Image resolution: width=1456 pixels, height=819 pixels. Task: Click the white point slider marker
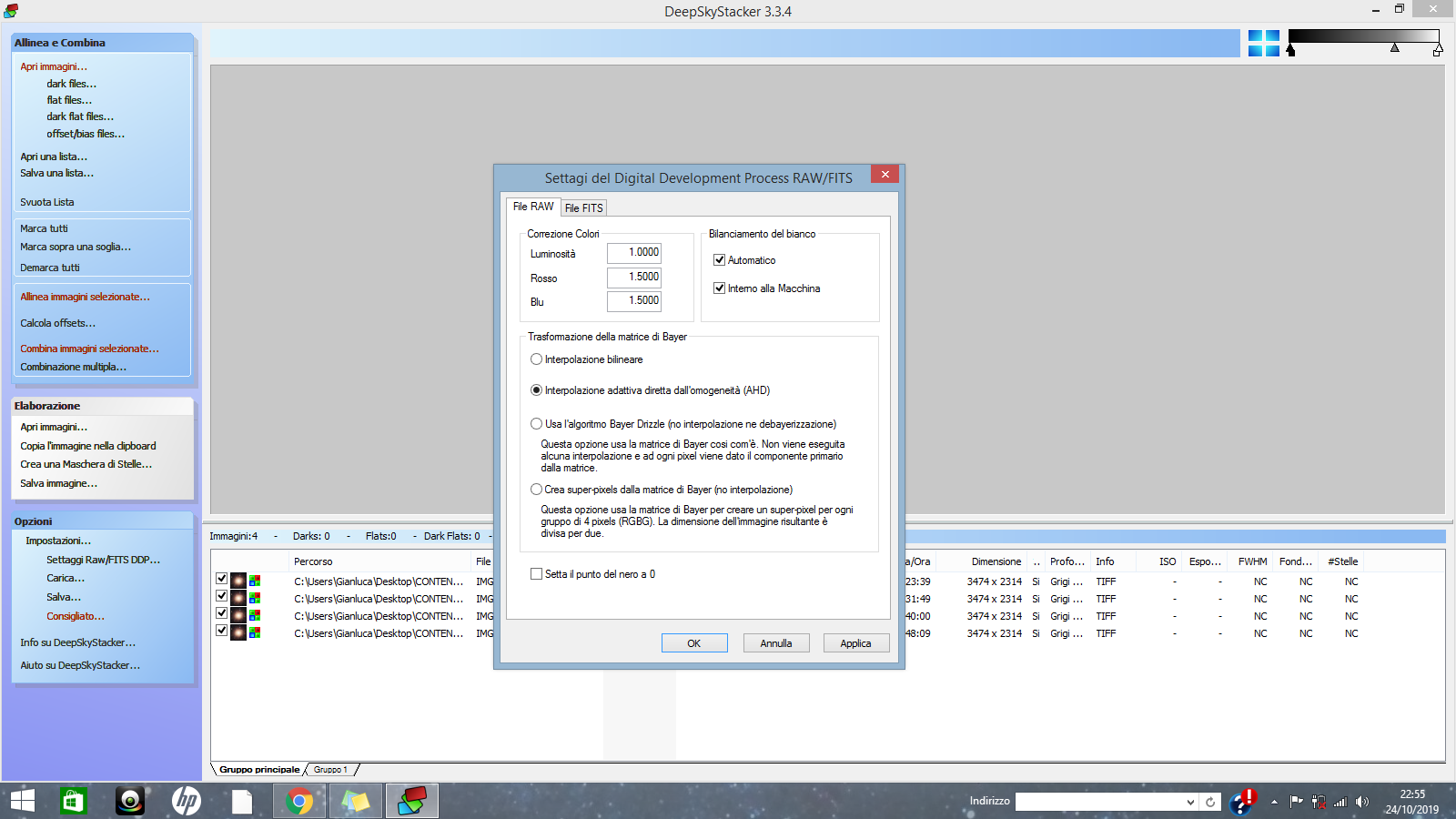pos(1438,50)
